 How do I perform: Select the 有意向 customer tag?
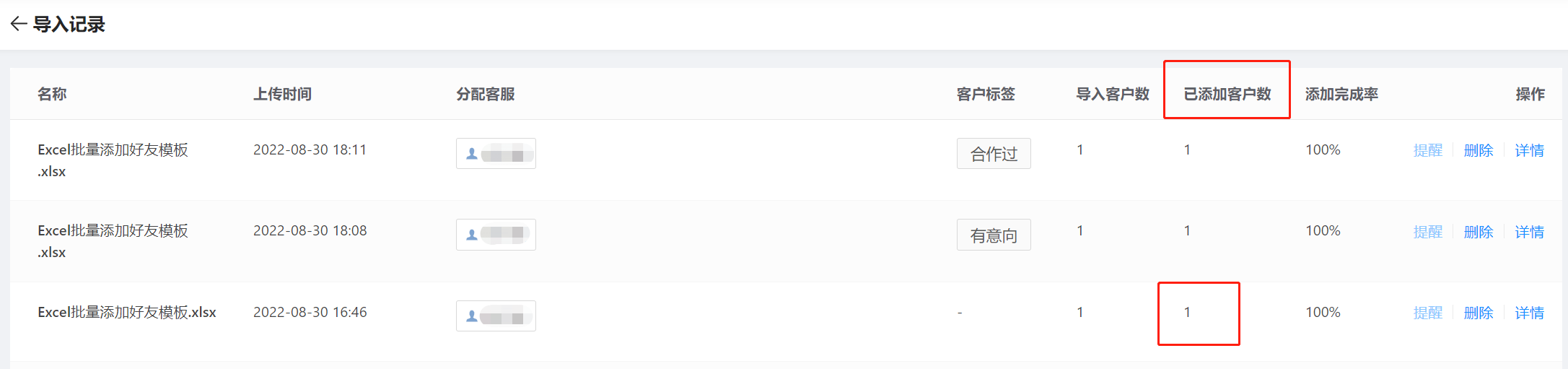tap(994, 235)
